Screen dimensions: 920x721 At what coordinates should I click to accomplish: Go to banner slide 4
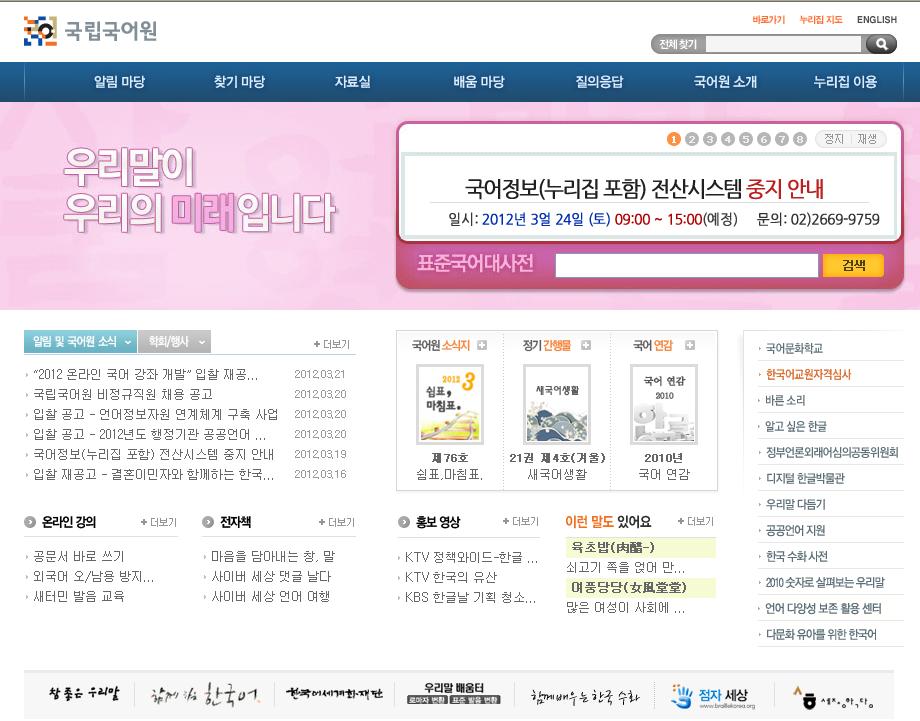click(x=728, y=139)
